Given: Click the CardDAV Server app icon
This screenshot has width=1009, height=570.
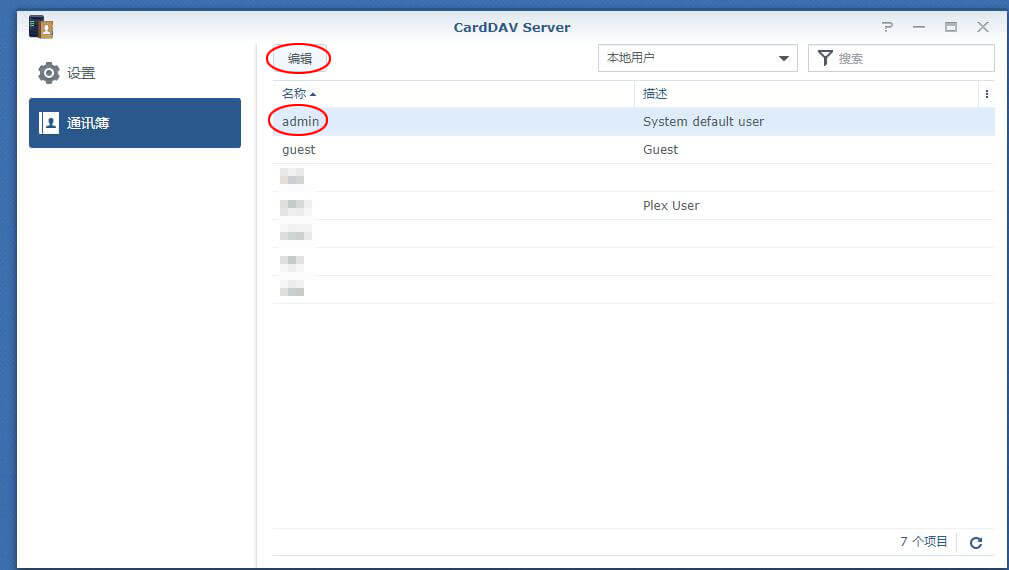Looking at the screenshot, I should coord(41,27).
